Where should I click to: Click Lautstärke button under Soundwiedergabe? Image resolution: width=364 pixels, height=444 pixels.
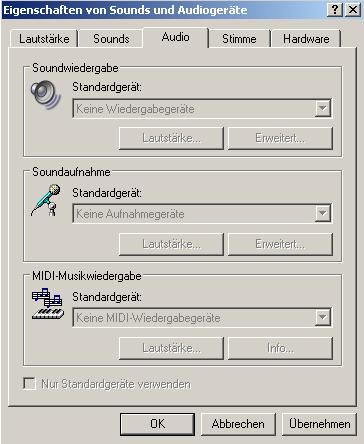(171, 138)
